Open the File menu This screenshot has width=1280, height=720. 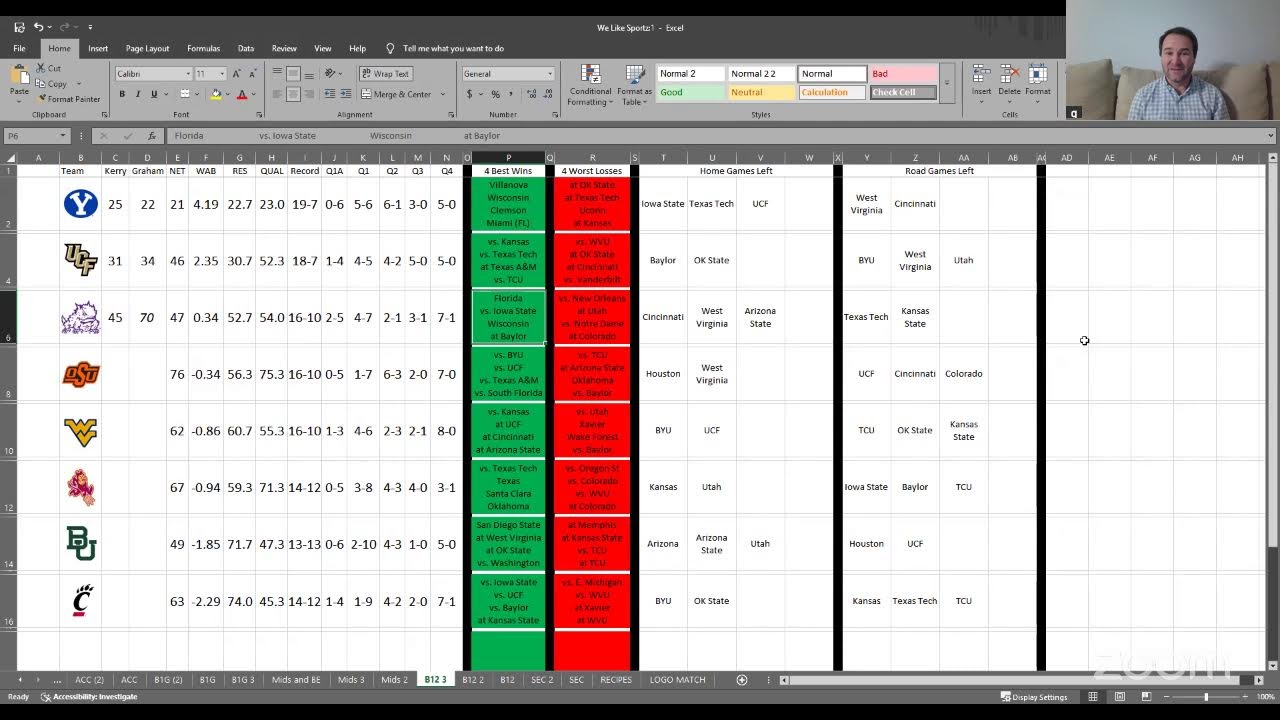point(19,48)
